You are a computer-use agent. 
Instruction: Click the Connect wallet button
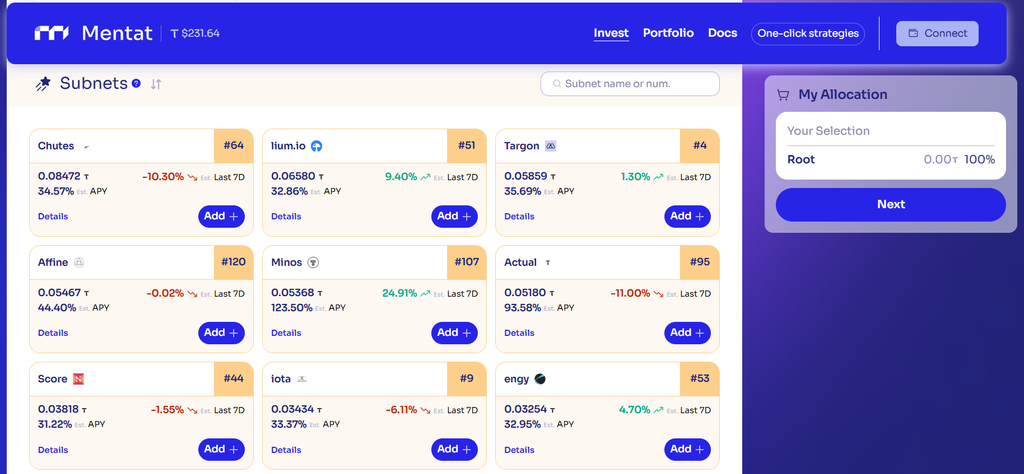click(937, 33)
